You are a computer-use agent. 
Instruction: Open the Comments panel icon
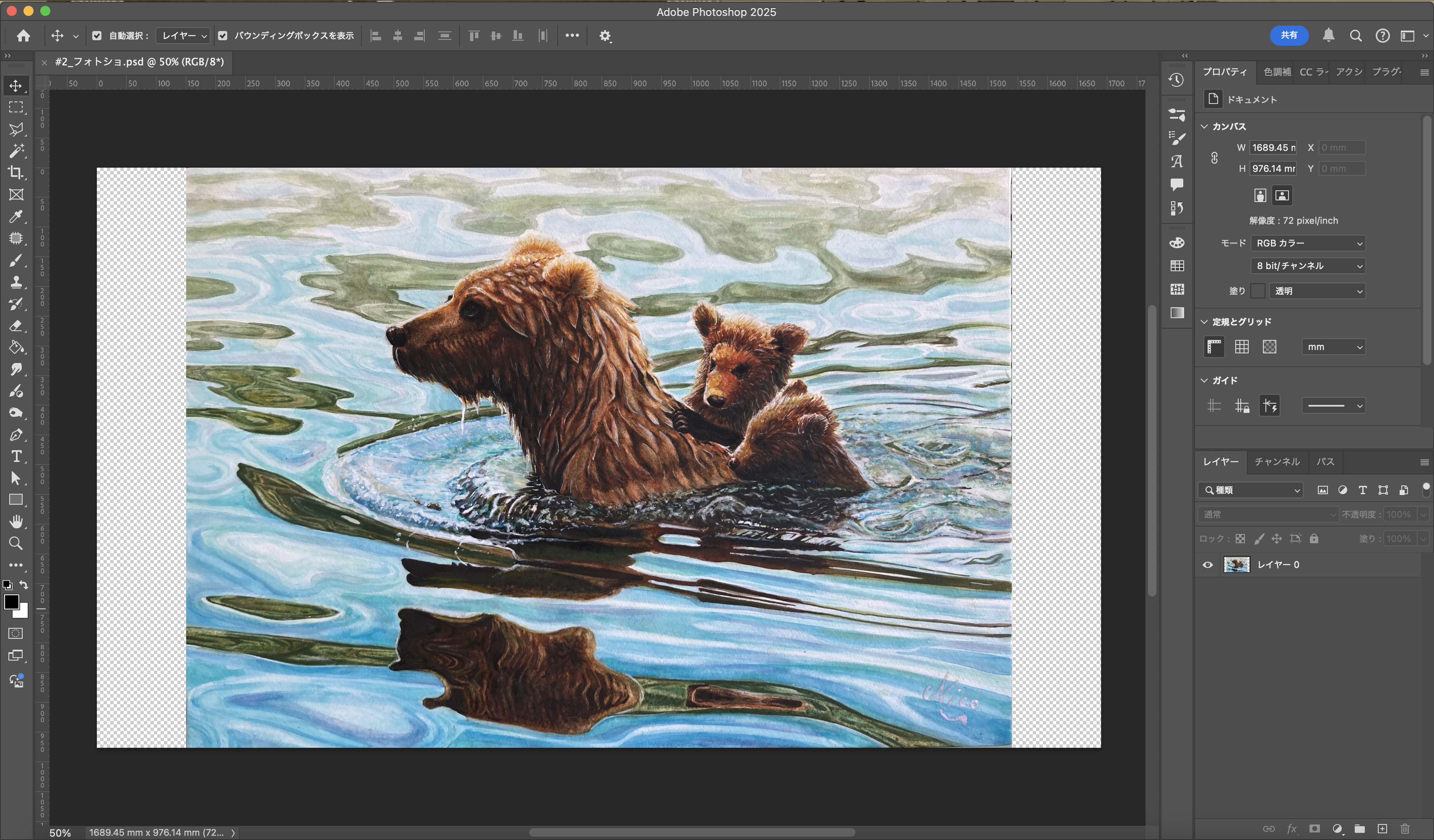[x=1177, y=184]
